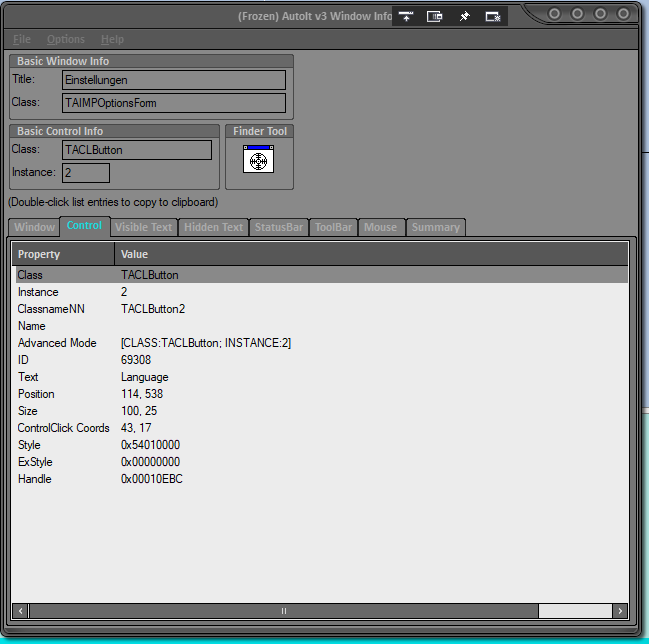Image resolution: width=649 pixels, height=644 pixels.
Task: Click the Title field containing Einstellungen
Action: click(173, 80)
